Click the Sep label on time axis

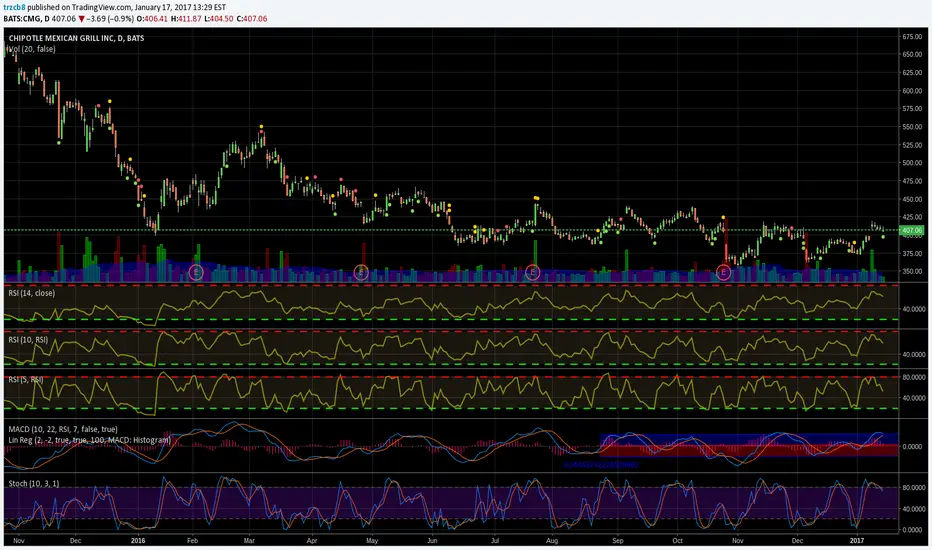(x=618, y=541)
